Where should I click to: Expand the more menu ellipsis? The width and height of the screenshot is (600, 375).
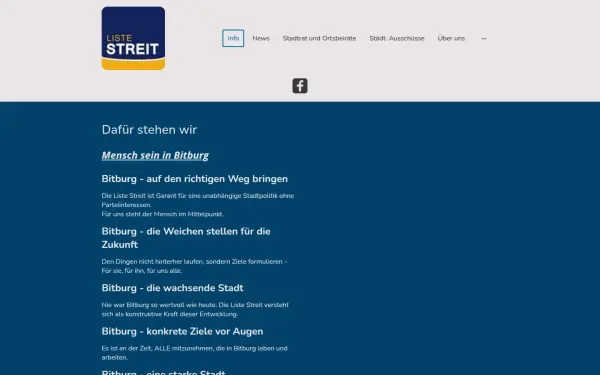484,38
